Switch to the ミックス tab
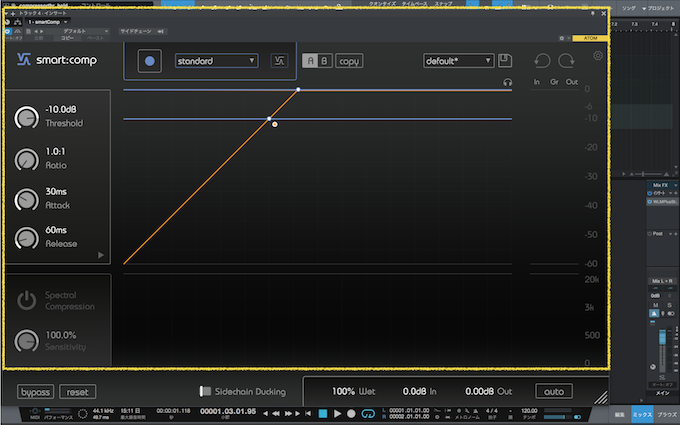 click(642, 415)
